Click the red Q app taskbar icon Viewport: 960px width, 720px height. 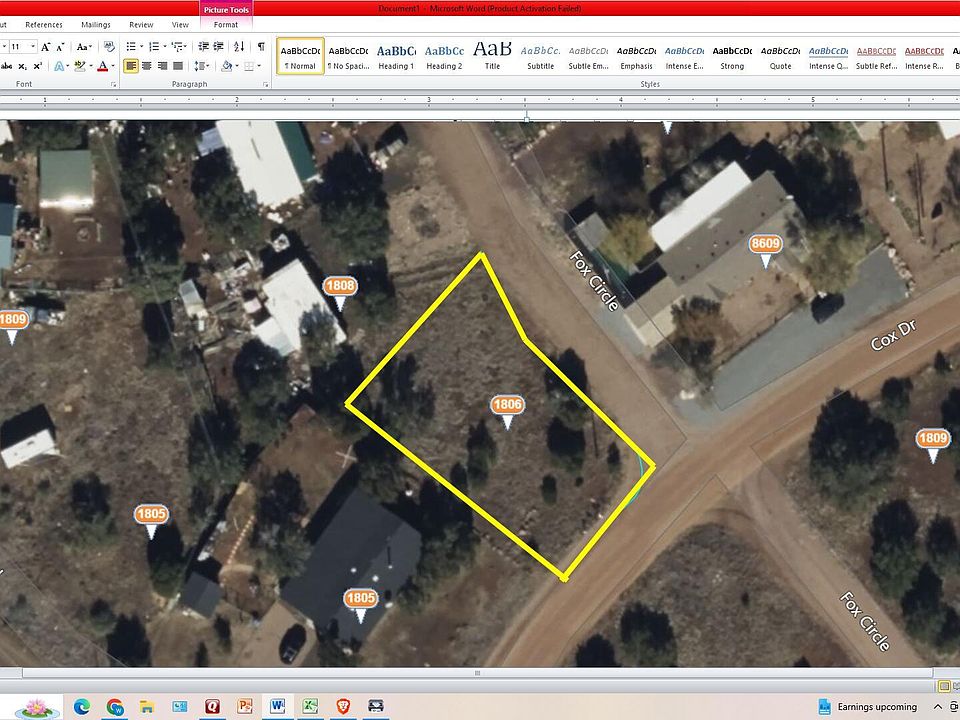click(212, 707)
